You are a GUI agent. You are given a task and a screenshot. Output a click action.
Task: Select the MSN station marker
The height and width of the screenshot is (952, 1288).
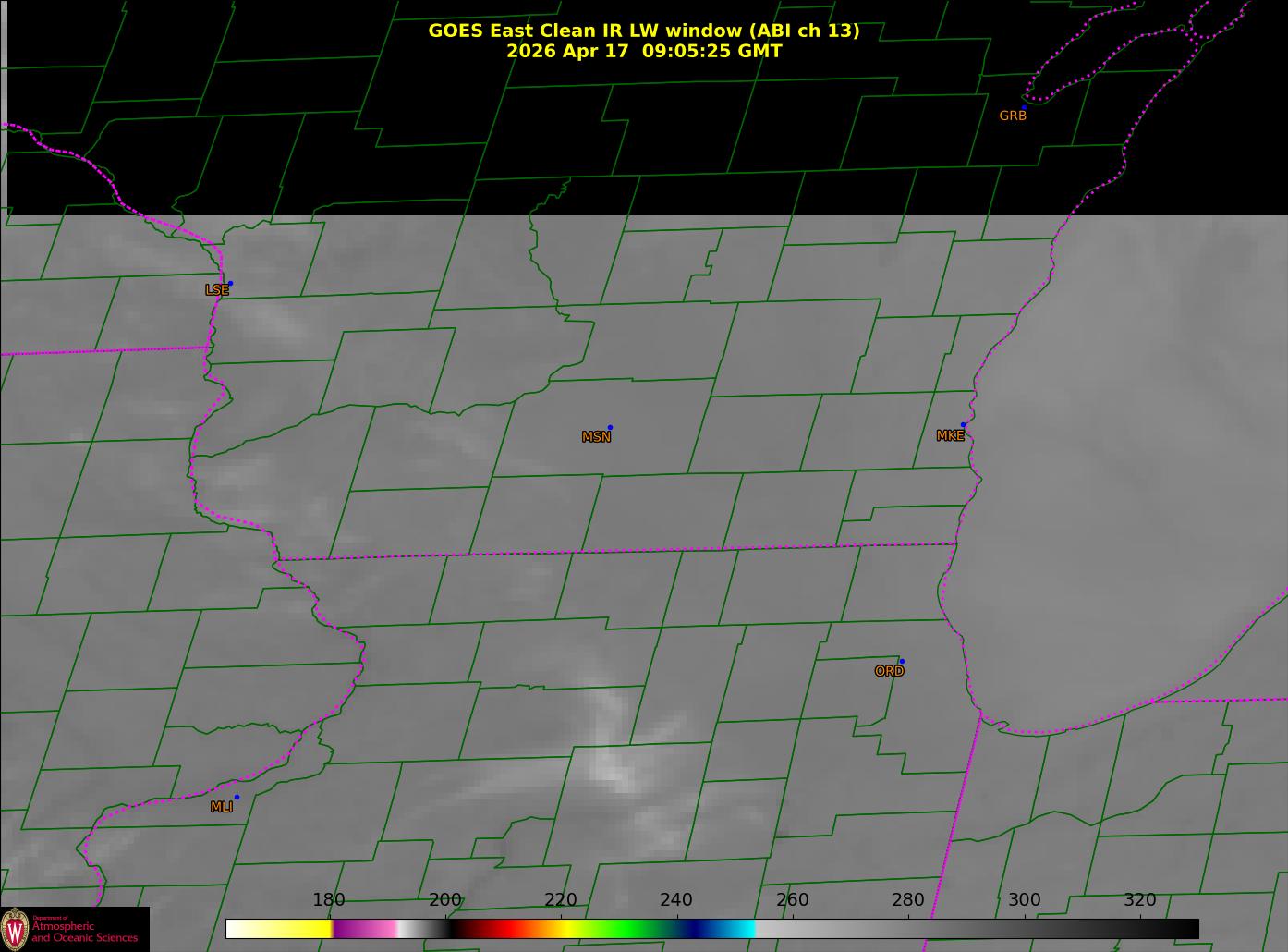[x=610, y=427]
